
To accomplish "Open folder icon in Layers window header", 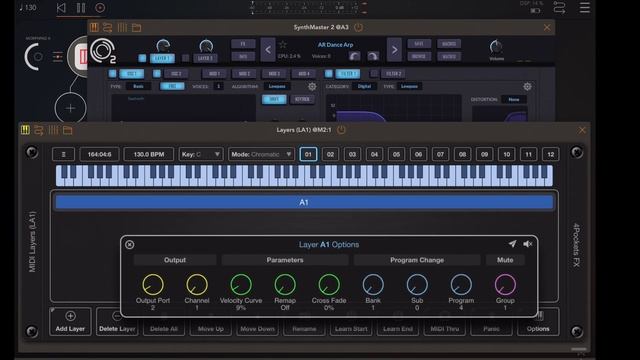I will tap(68, 130).
